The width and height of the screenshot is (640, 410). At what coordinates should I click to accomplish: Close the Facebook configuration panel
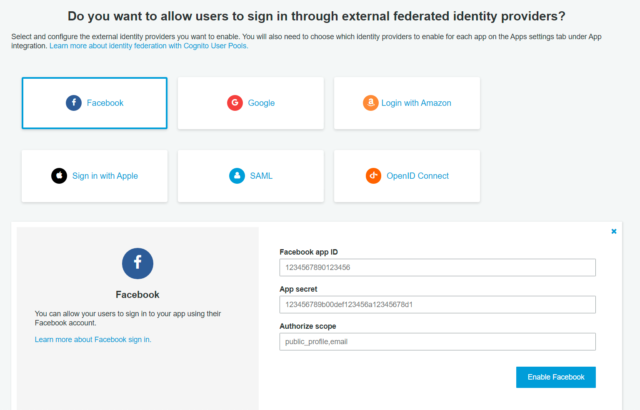(613, 231)
